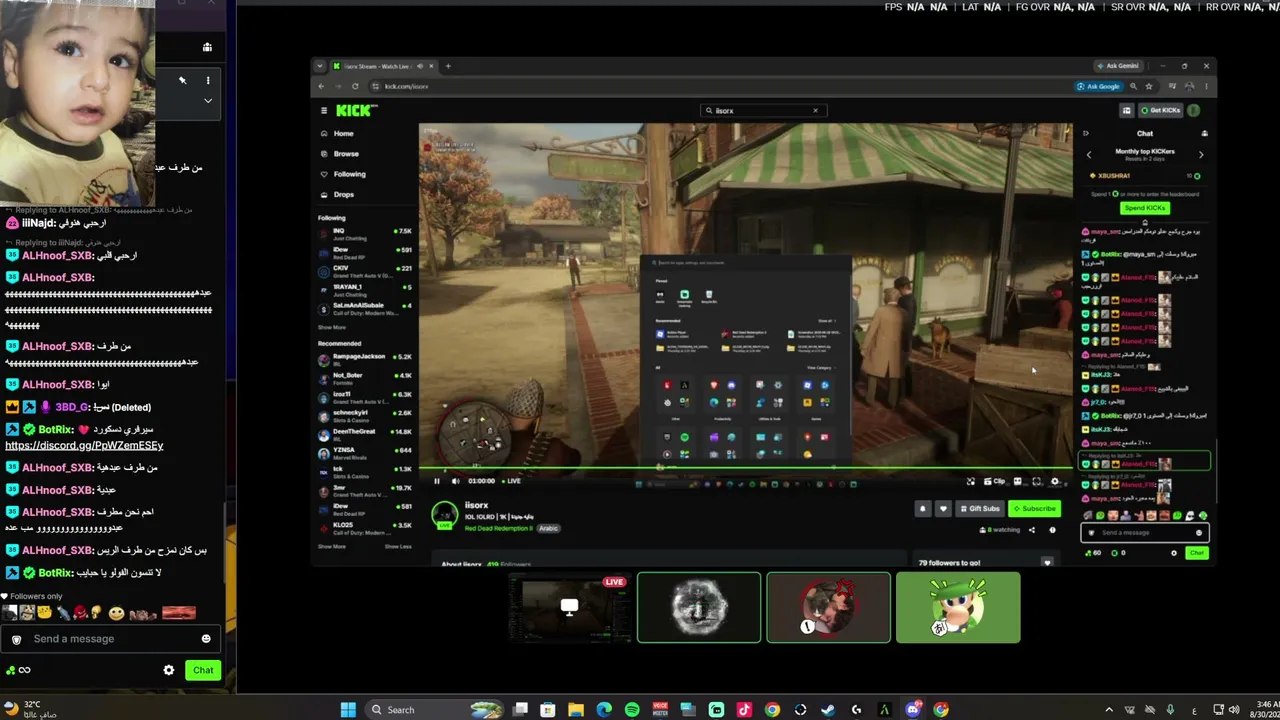Pause the stream video
Screen dimensions: 1280x720
click(436, 481)
